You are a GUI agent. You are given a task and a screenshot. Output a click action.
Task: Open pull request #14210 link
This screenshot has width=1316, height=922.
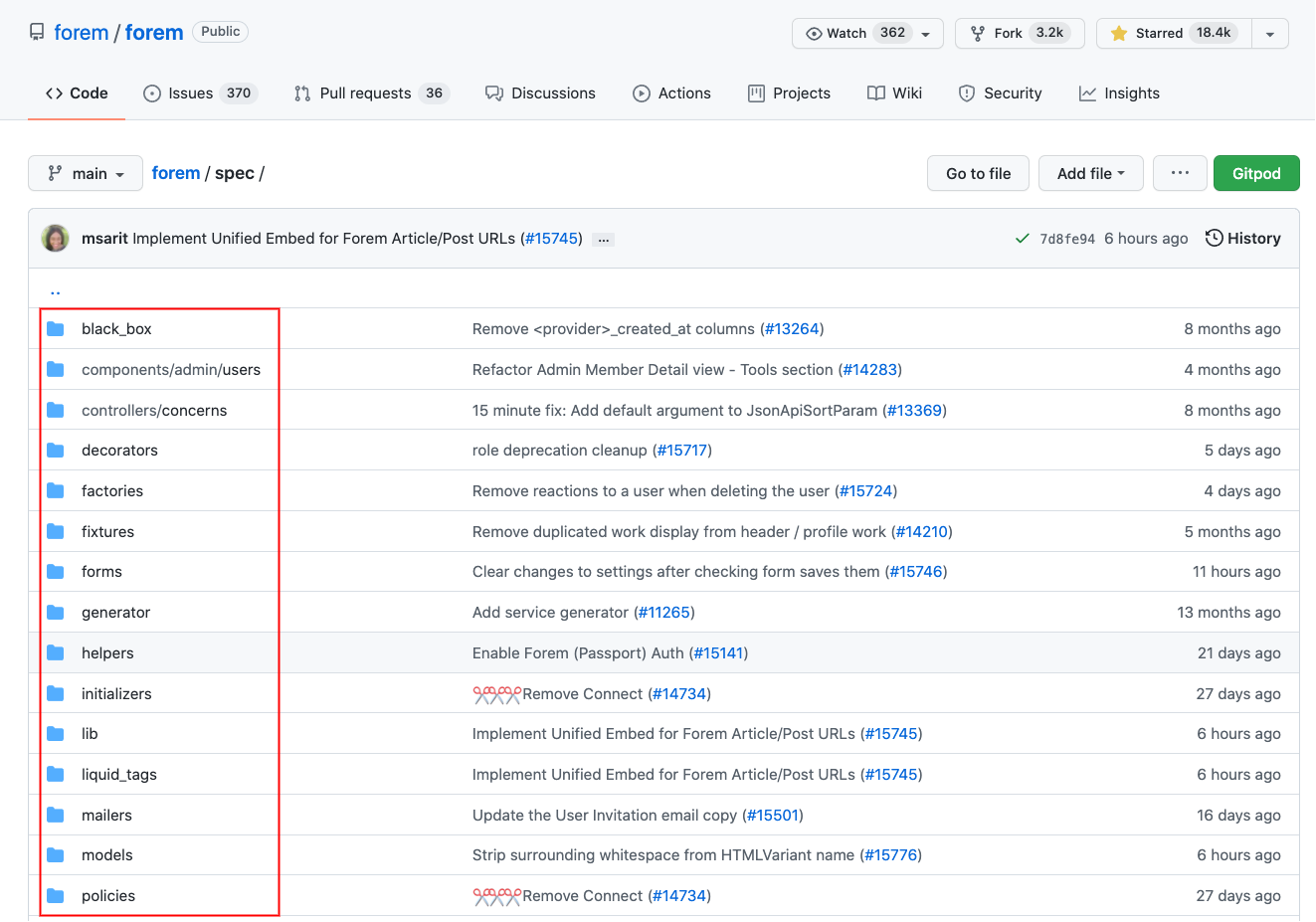point(922,532)
